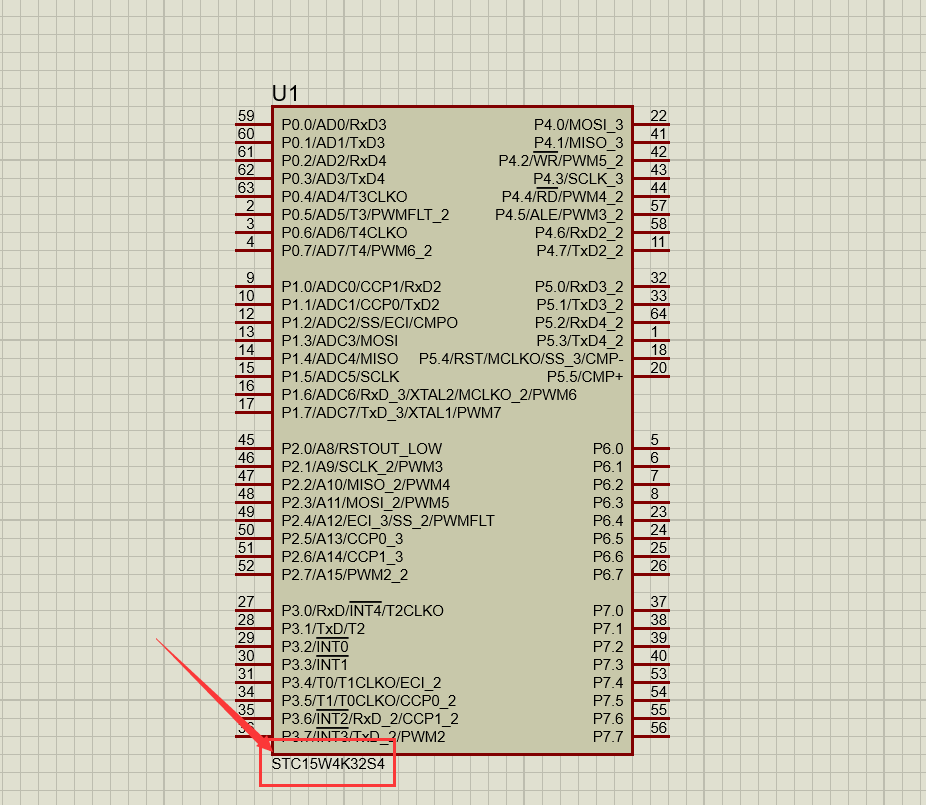
Task: Select pin label P5.1/TxD3_2
Action: (x=579, y=305)
